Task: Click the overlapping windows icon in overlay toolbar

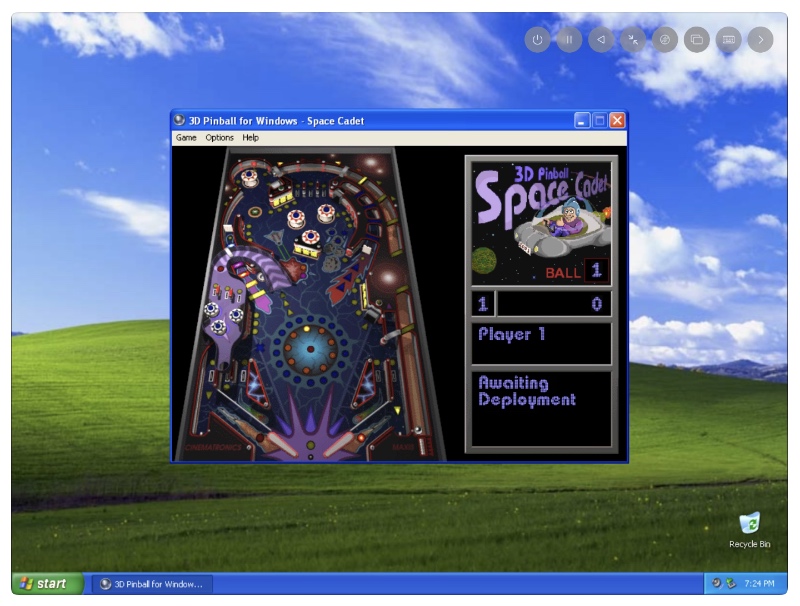Action: tap(697, 40)
